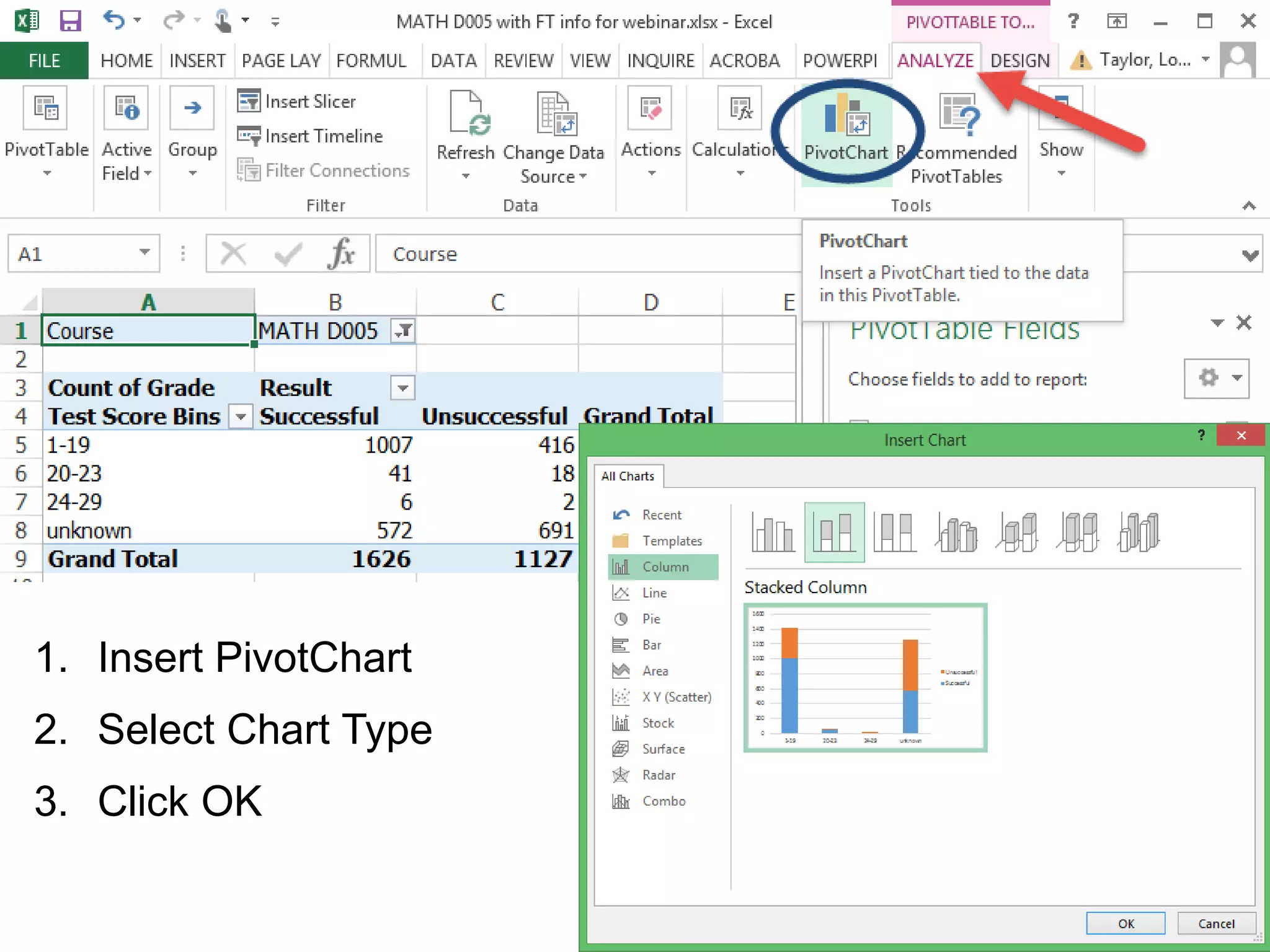Select 3-D 100% Stacked Column subtype

pos(1077,532)
